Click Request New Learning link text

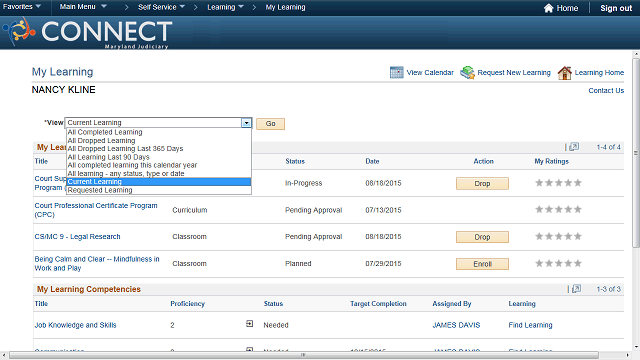tap(514, 73)
